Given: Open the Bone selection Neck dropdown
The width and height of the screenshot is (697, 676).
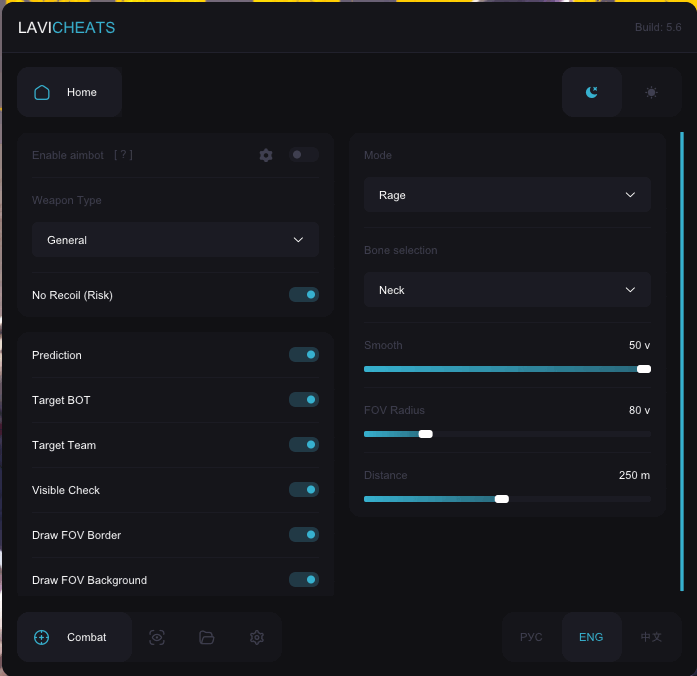Looking at the screenshot, I should tap(507, 290).
